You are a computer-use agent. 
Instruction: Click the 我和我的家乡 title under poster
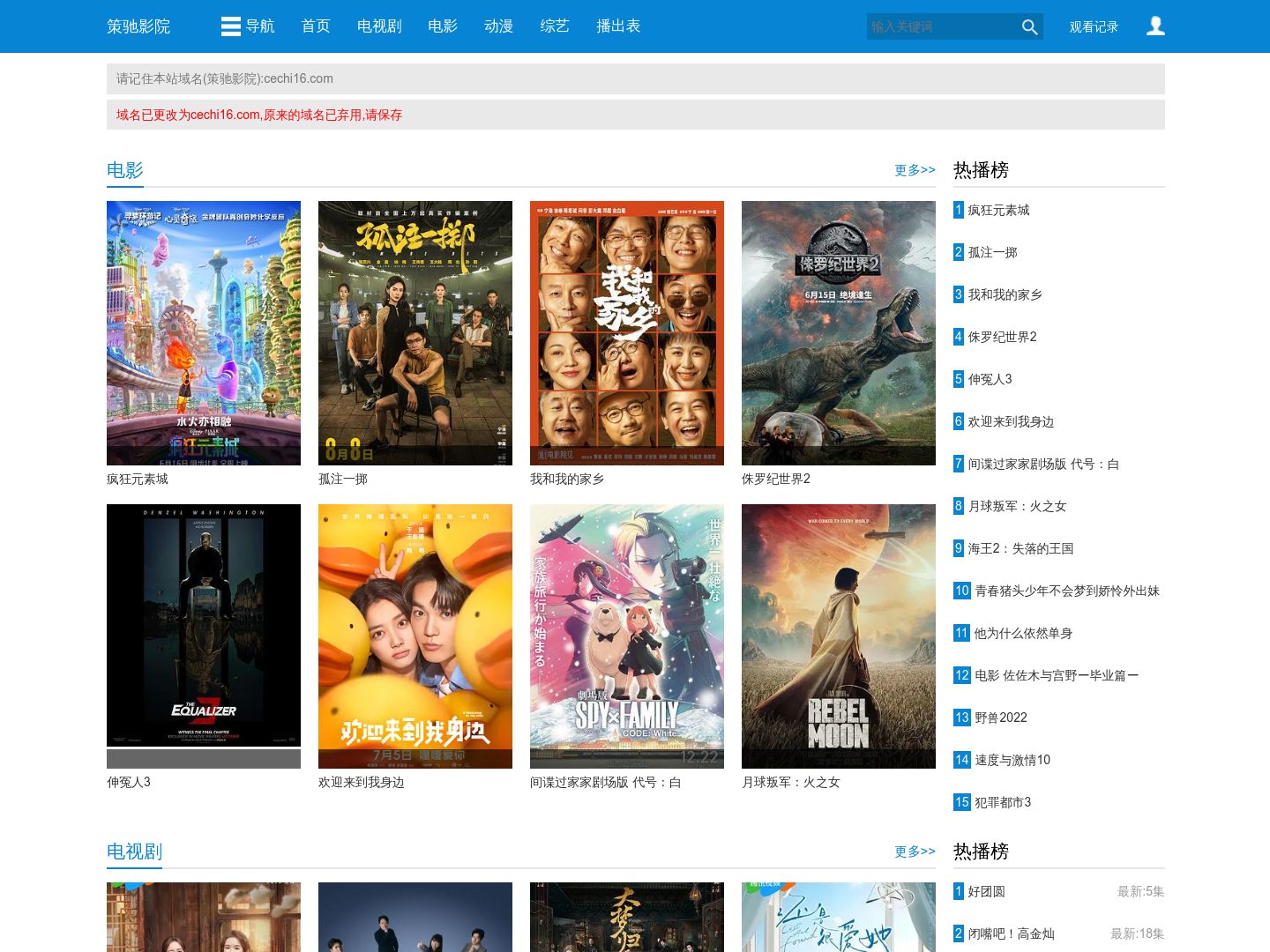pos(567,479)
